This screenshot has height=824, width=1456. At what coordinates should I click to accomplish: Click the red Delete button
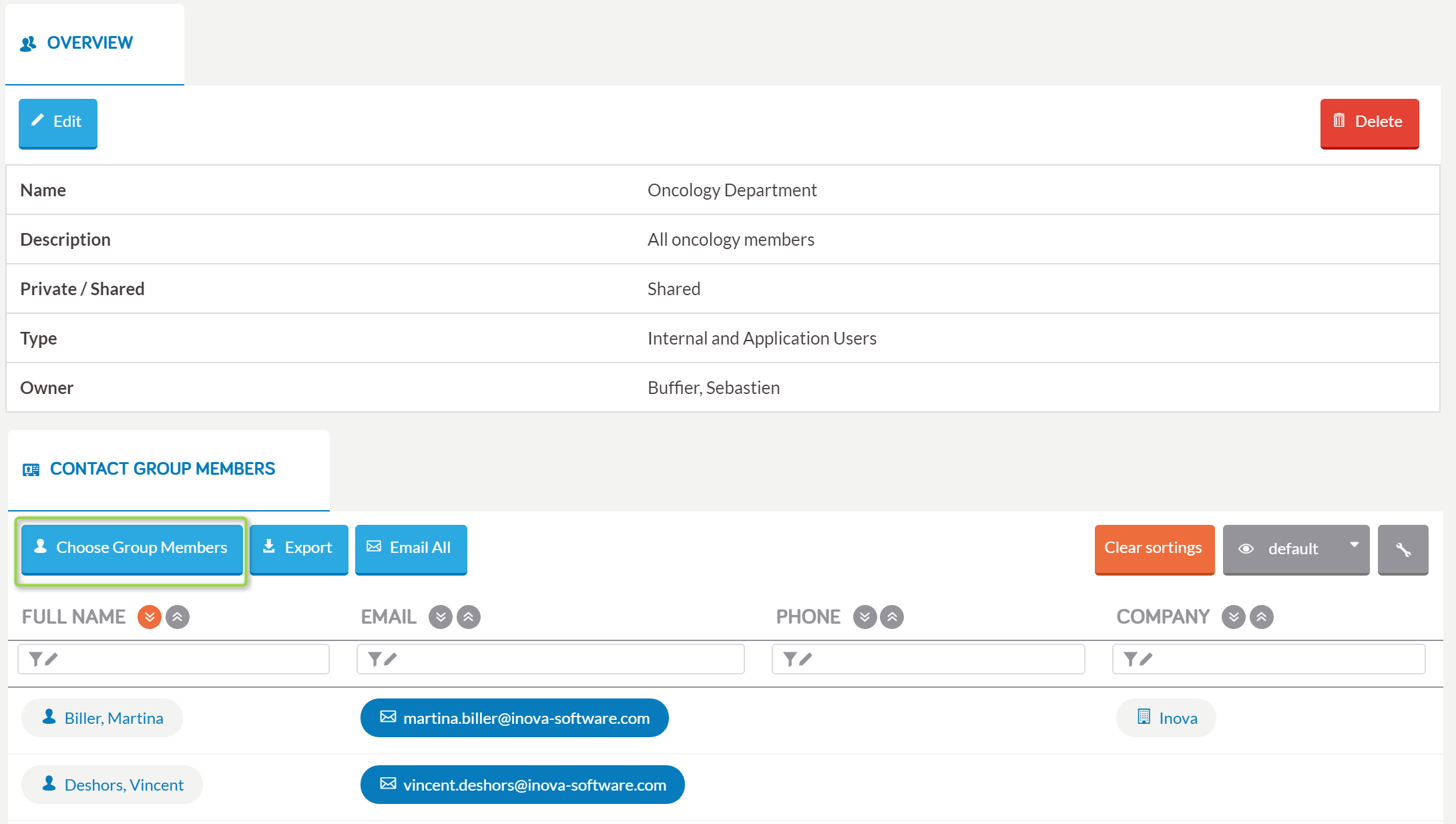tap(1369, 123)
